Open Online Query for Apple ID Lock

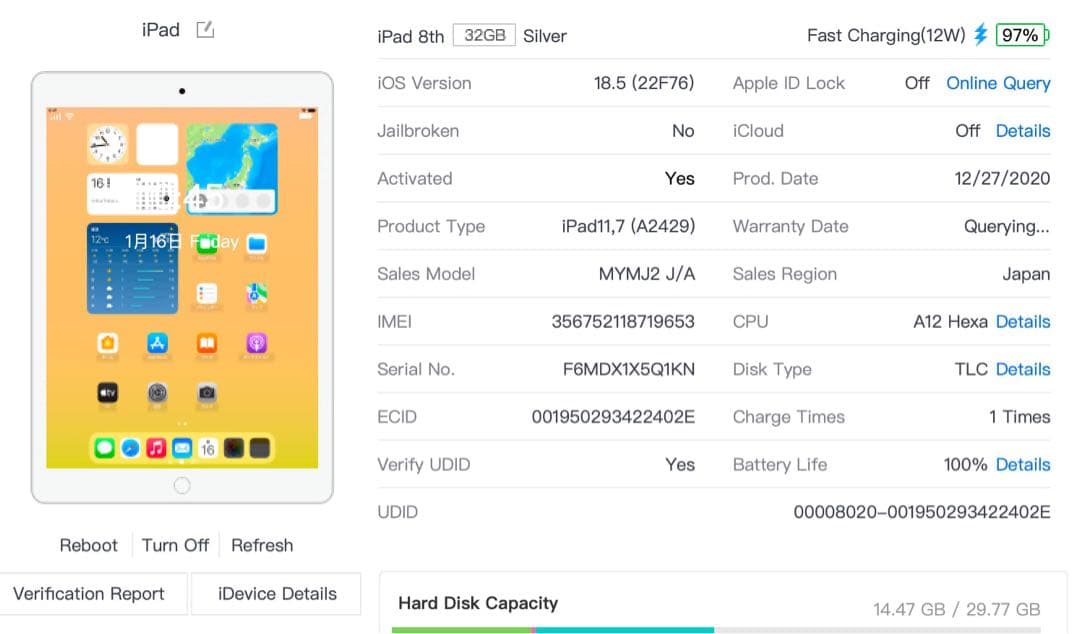[x=998, y=83]
